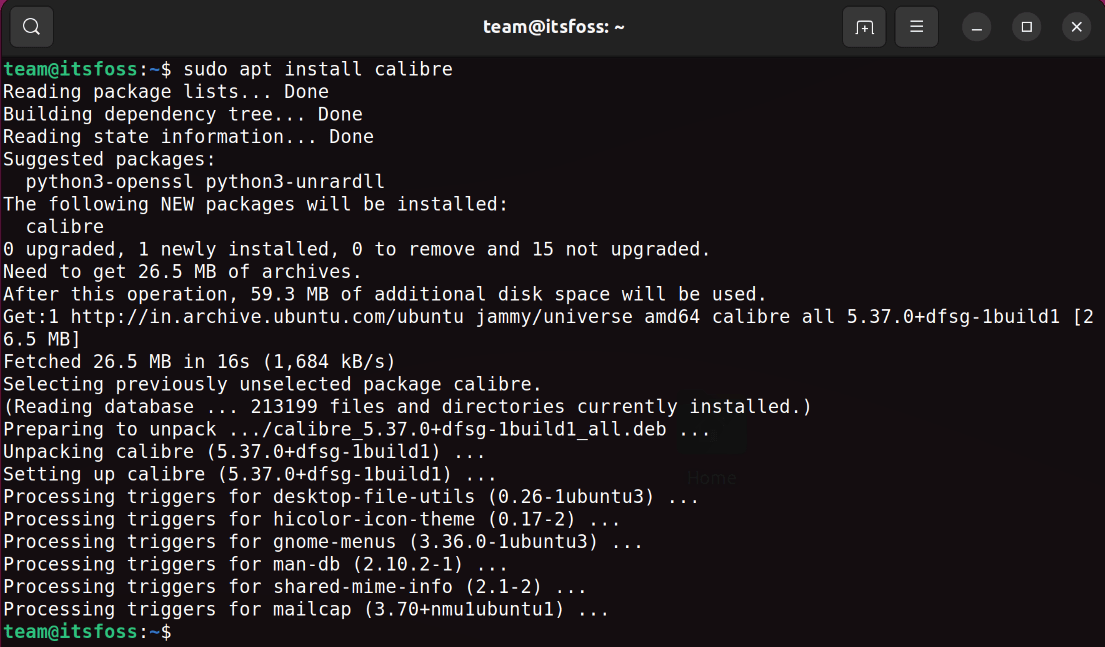Click the 'Fetched 26.5 MB in 16s' line
This screenshot has height=647, width=1105.
199,362
